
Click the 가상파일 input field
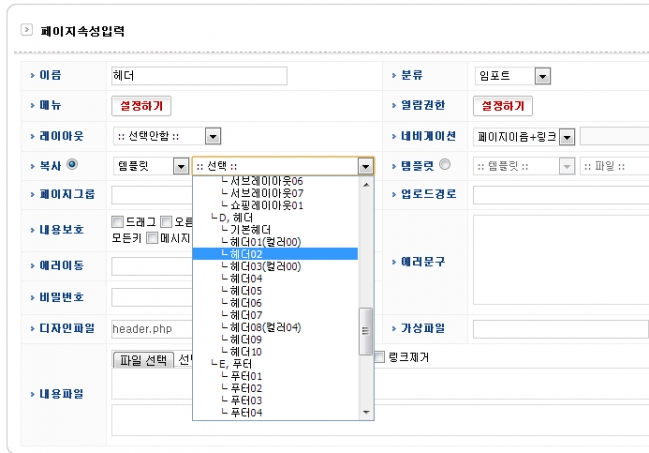561,329
